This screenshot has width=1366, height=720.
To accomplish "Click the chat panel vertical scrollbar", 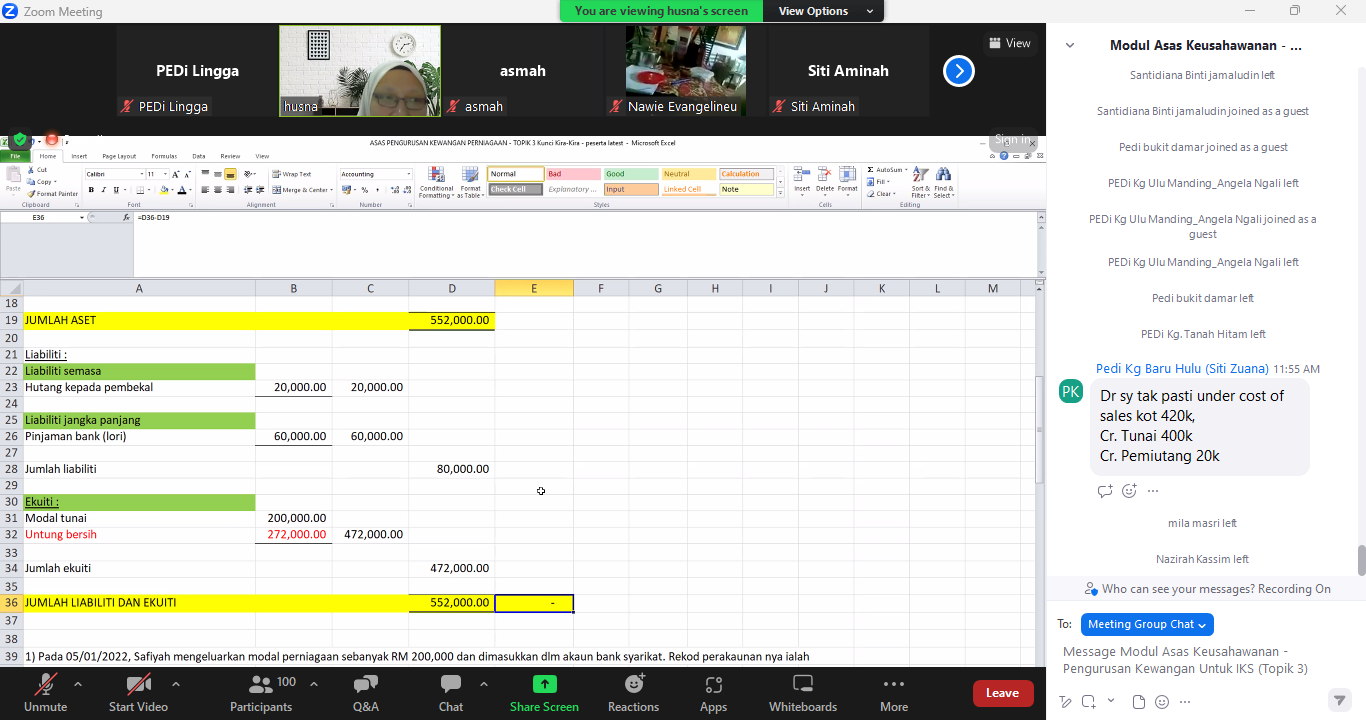I will [1360, 561].
